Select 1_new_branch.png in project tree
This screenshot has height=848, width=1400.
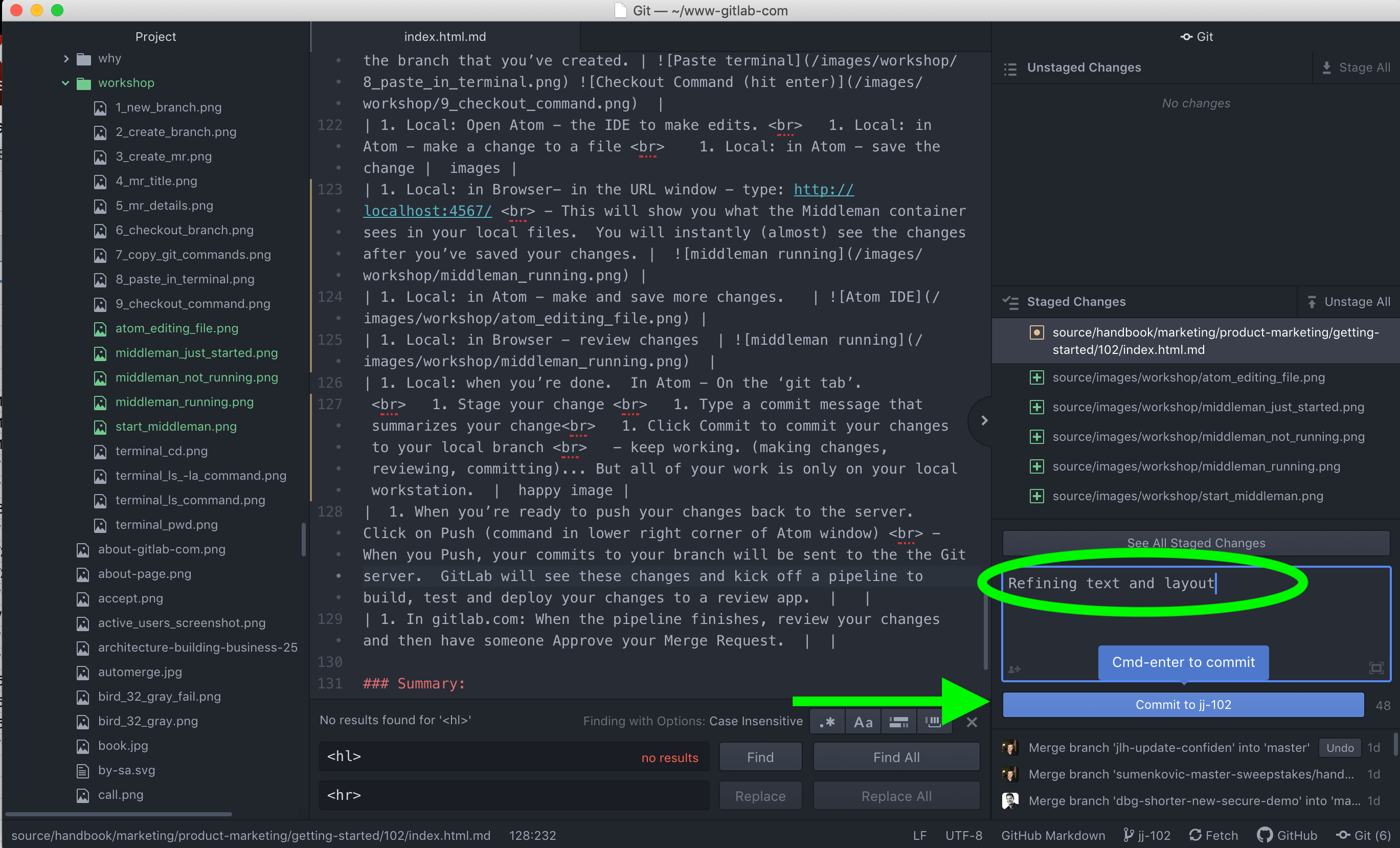click(x=168, y=107)
